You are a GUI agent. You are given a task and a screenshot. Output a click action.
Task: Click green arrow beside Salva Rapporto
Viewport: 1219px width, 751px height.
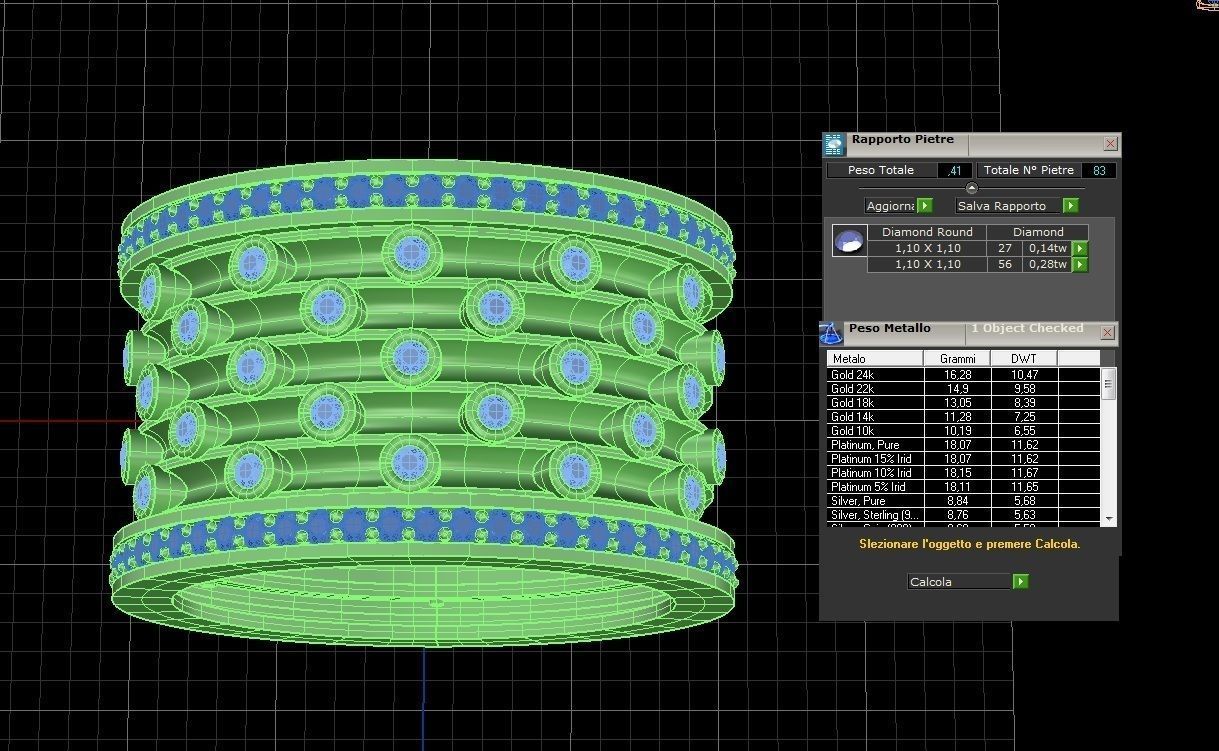tap(1071, 206)
